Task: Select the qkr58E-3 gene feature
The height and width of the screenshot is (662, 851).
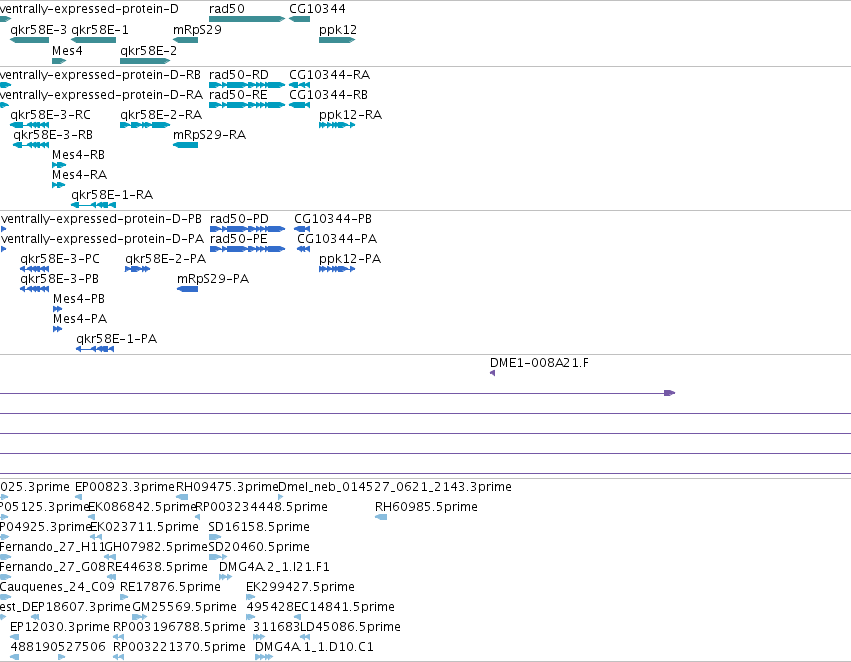Action: pos(29,40)
